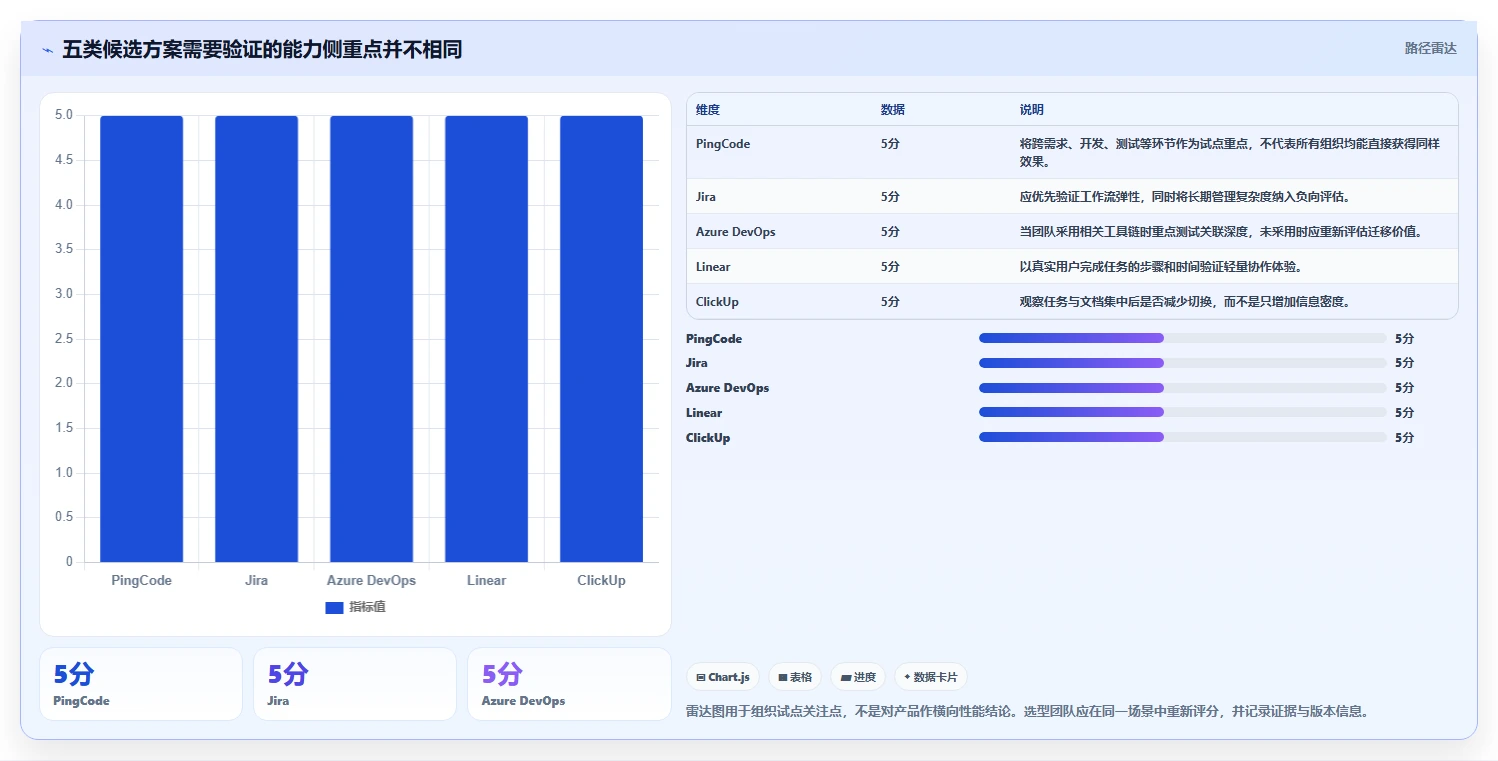Click the PingCode description about 试点重点
The width and height of the screenshot is (1498, 761).
tap(1229, 153)
